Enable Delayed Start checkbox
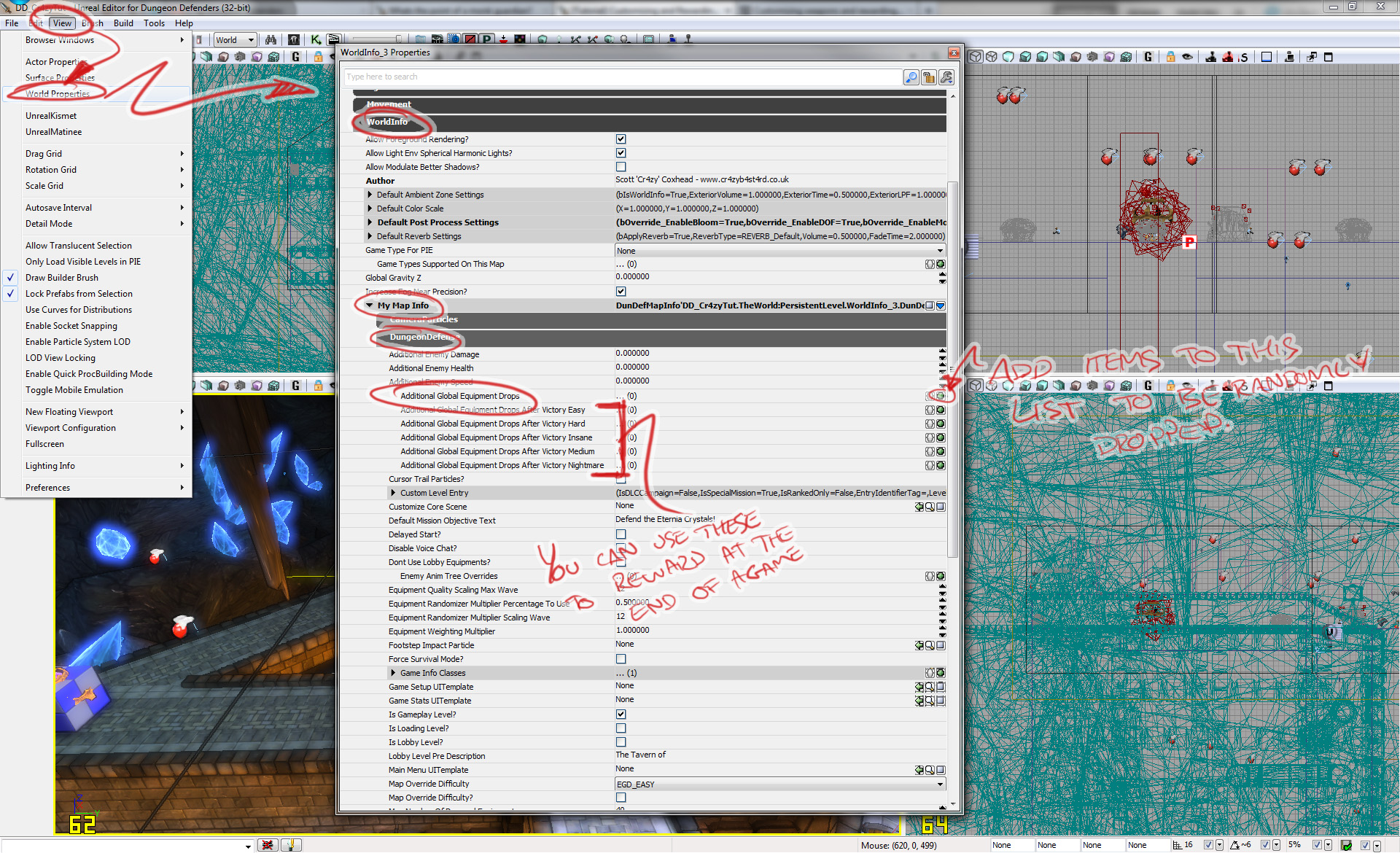 [621, 534]
